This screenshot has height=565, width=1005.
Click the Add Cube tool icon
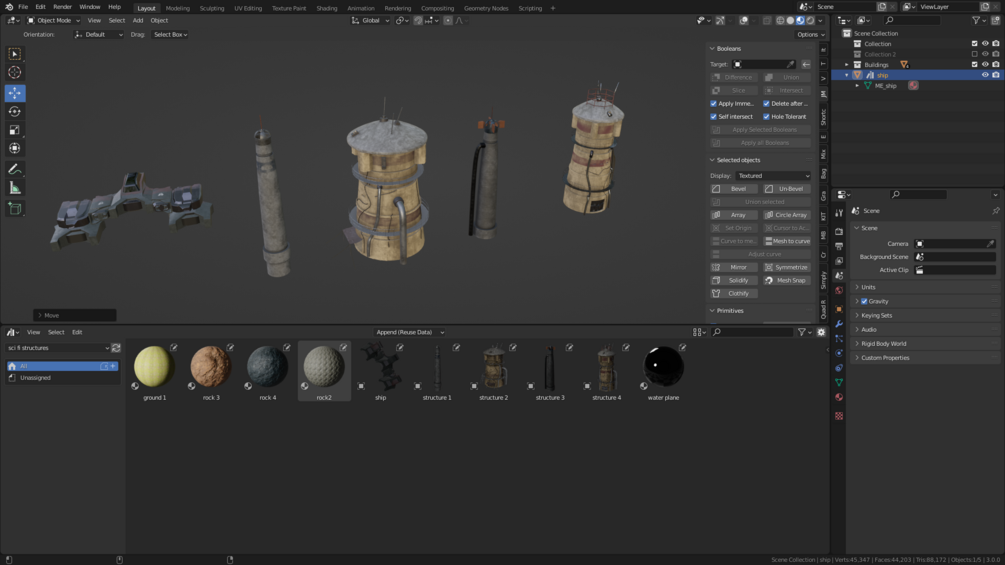15,208
